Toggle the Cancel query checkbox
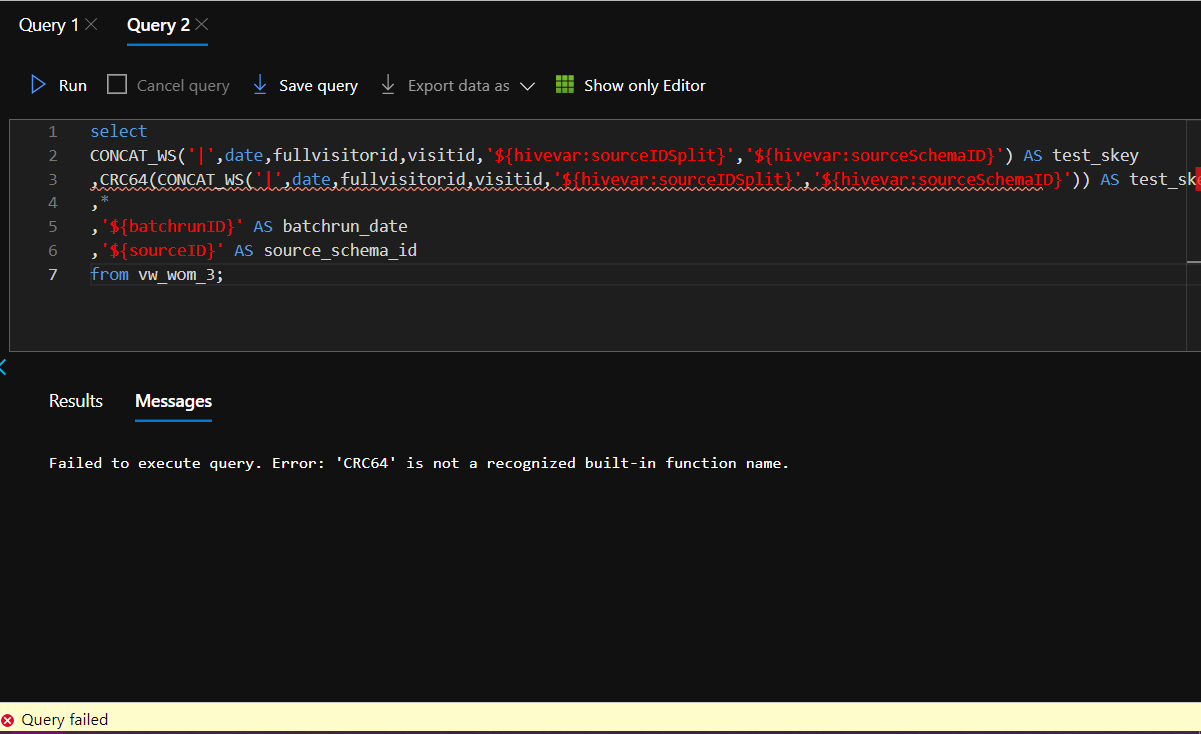Image resolution: width=1201 pixels, height=734 pixels. [x=117, y=85]
